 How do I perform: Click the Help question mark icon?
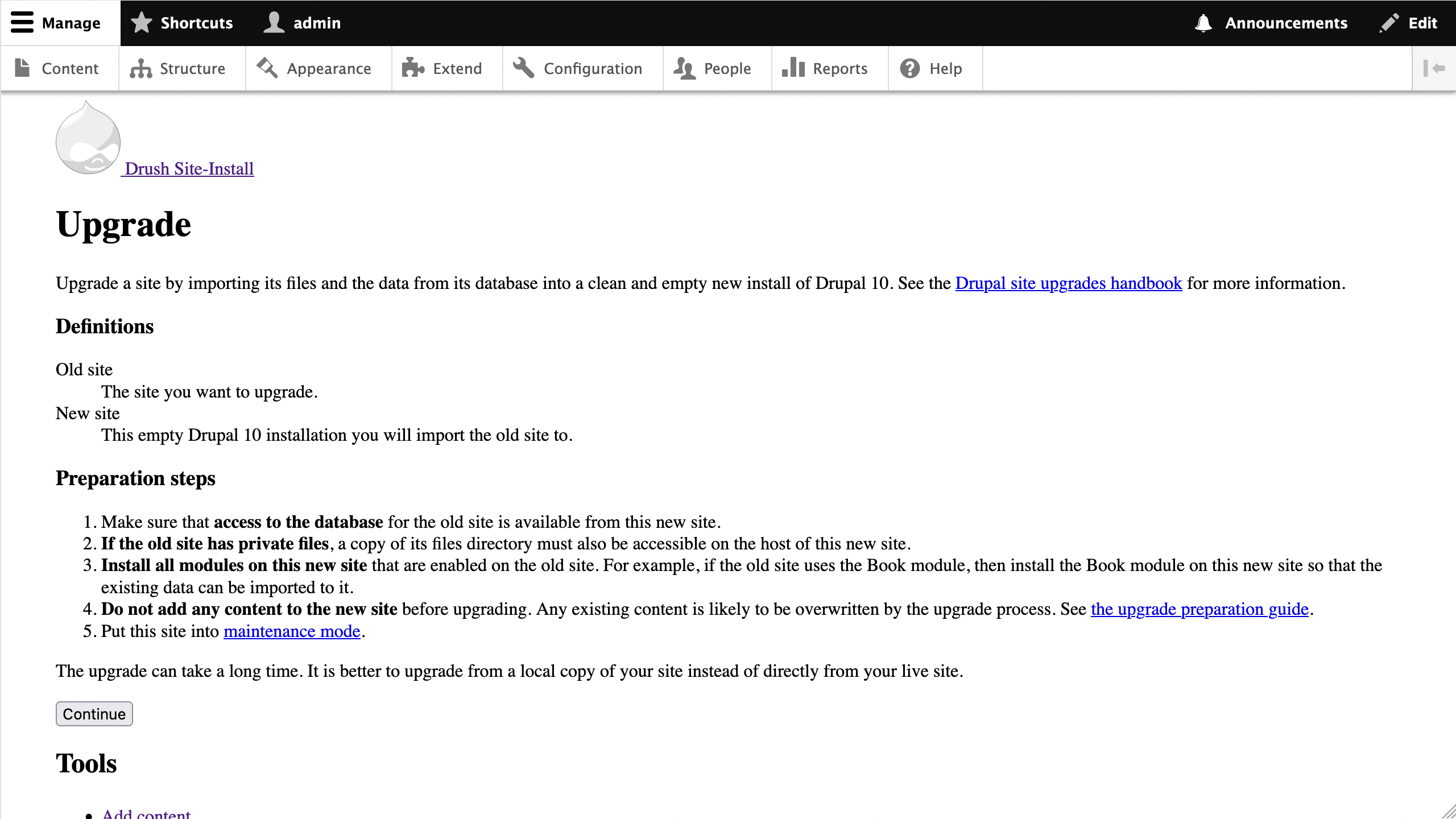pos(910,68)
